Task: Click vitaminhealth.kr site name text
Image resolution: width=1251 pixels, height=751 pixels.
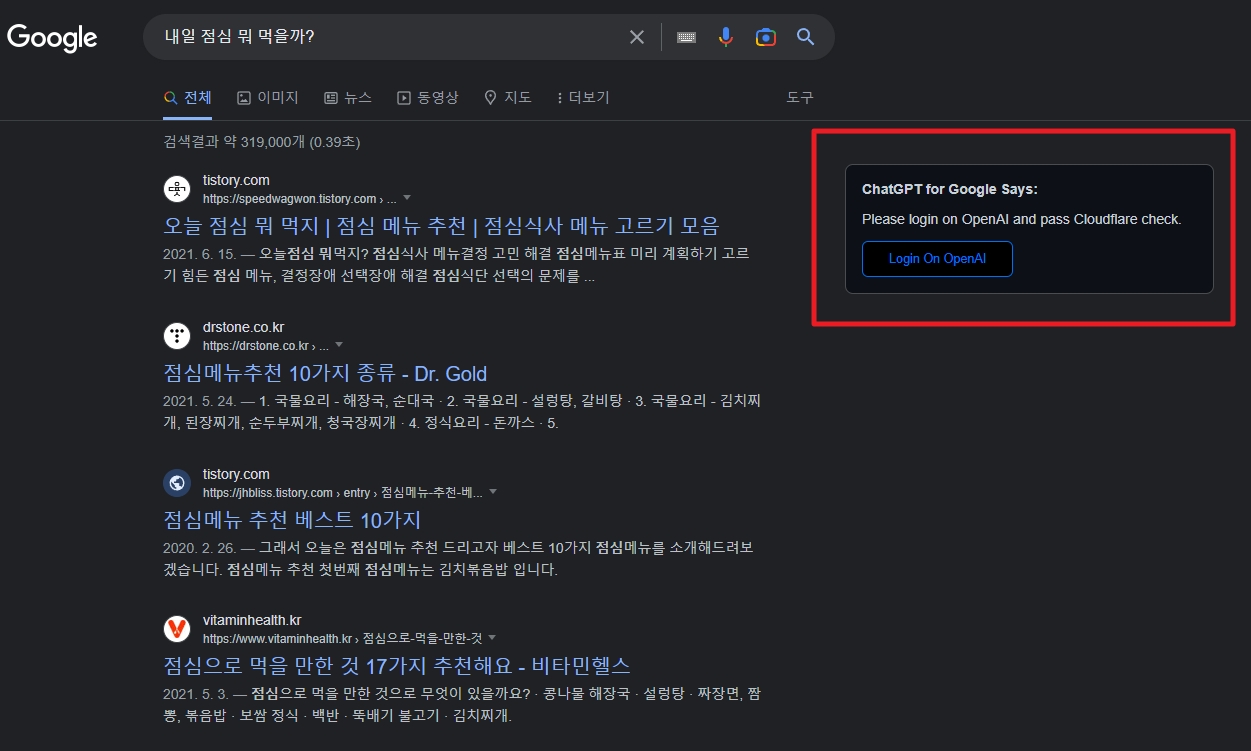Action: click(252, 620)
